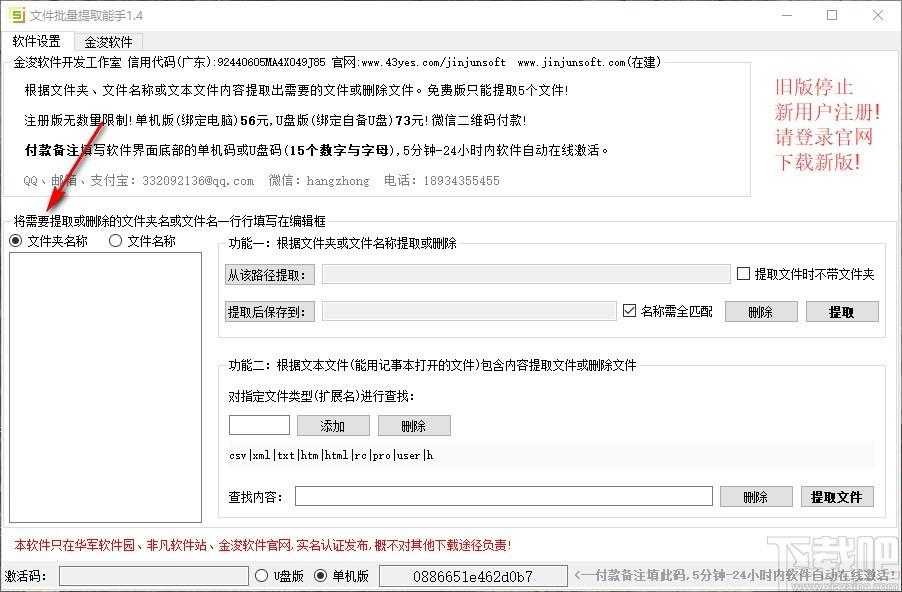The image size is (902, 592).
Task: Click 删除 button beside 提取文件
Action: point(756,497)
